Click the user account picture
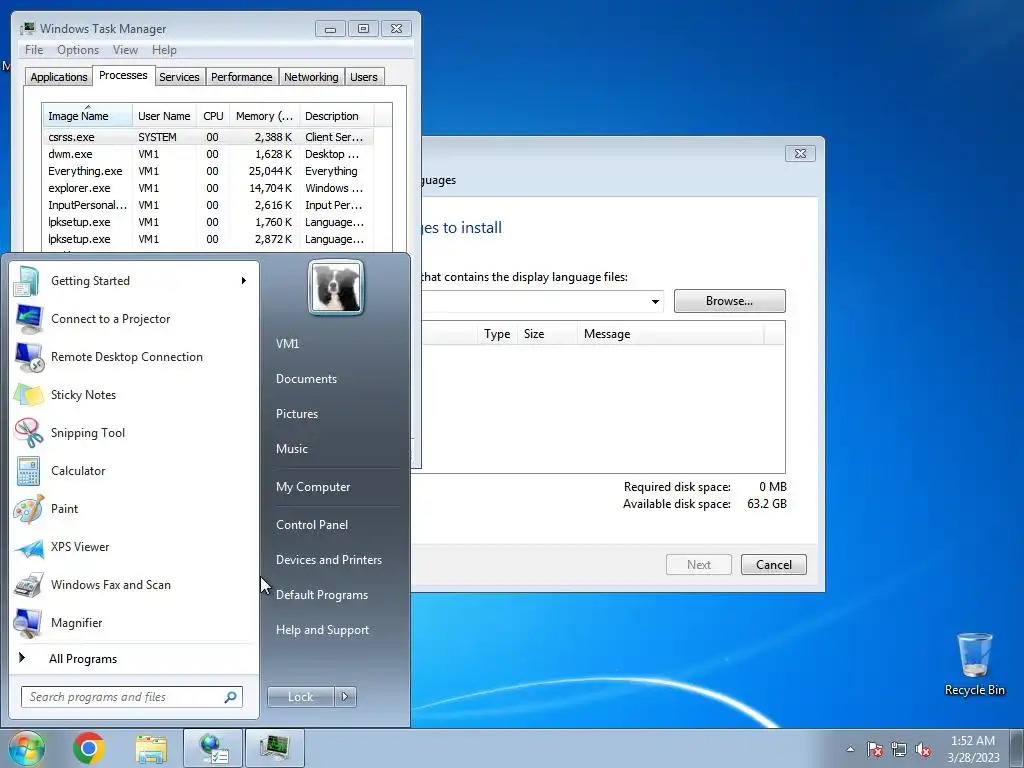 click(x=336, y=287)
